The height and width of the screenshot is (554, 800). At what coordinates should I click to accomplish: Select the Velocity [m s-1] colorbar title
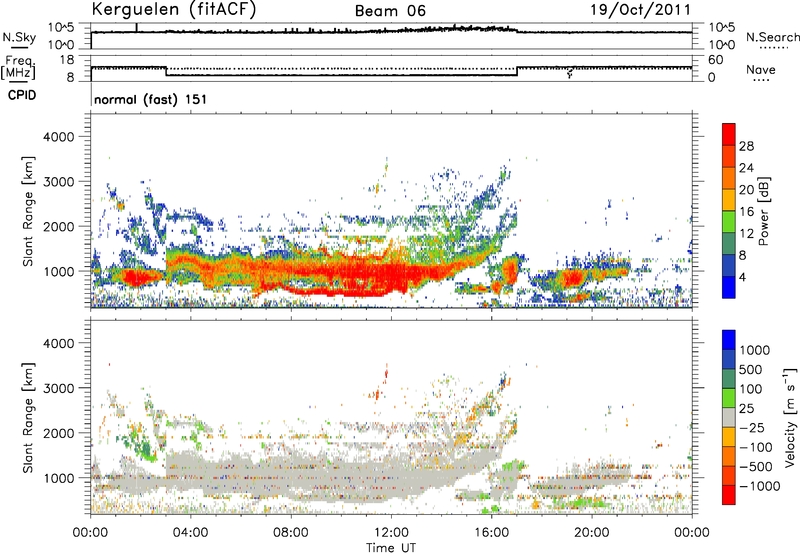tap(790, 417)
